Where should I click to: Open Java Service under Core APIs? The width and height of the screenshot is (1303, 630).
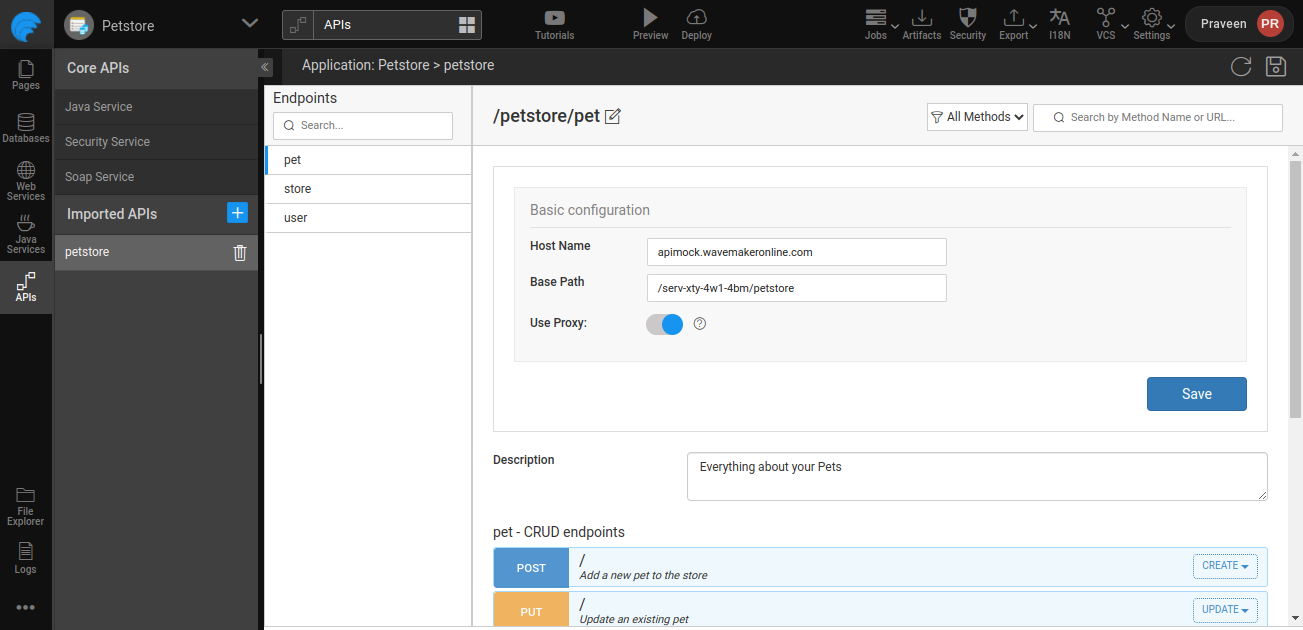pos(99,107)
